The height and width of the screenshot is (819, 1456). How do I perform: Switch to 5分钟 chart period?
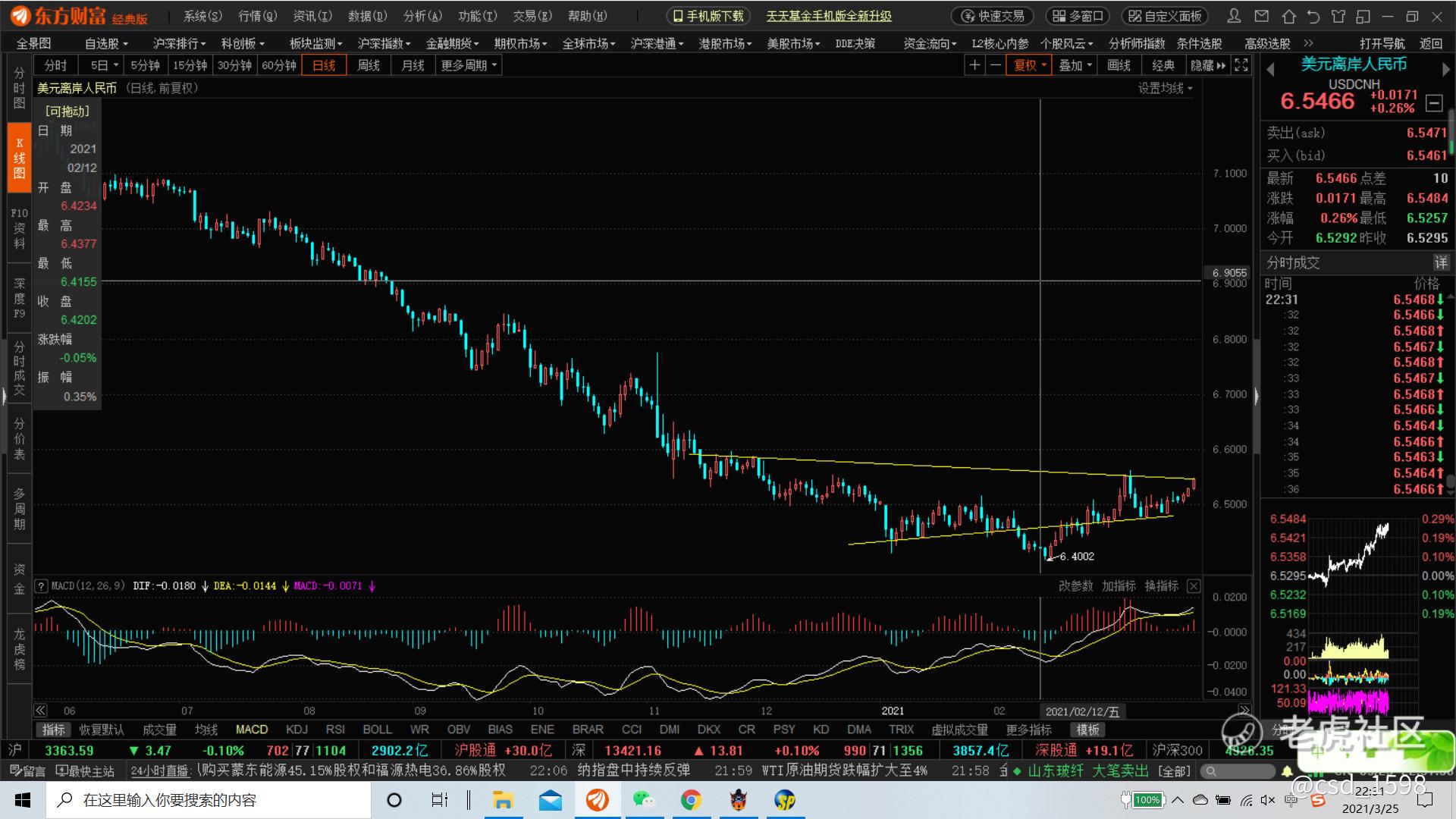point(144,65)
